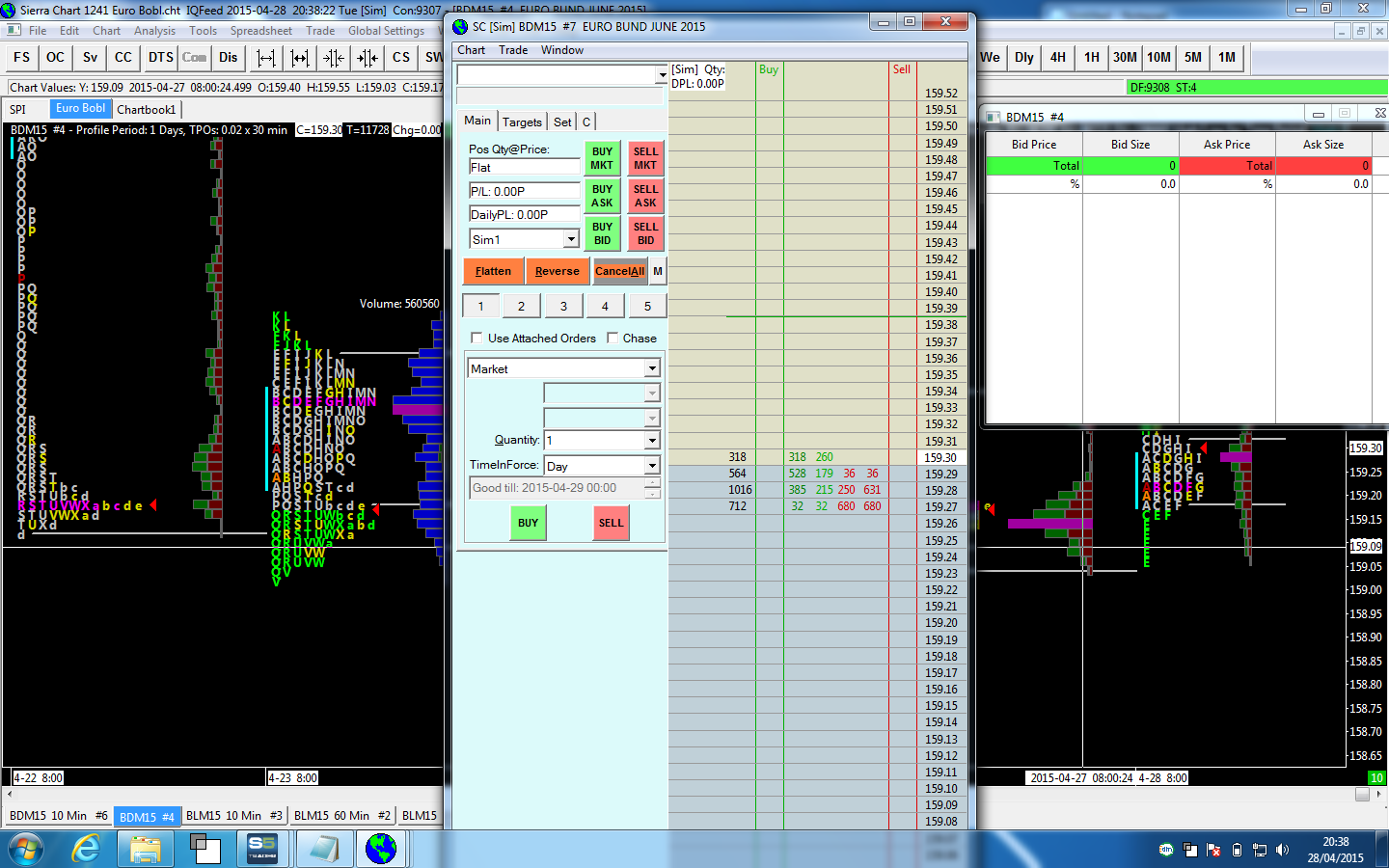Screen dimensions: 1389x868
Task: Click the Dis toolbar button
Action: pos(229,58)
